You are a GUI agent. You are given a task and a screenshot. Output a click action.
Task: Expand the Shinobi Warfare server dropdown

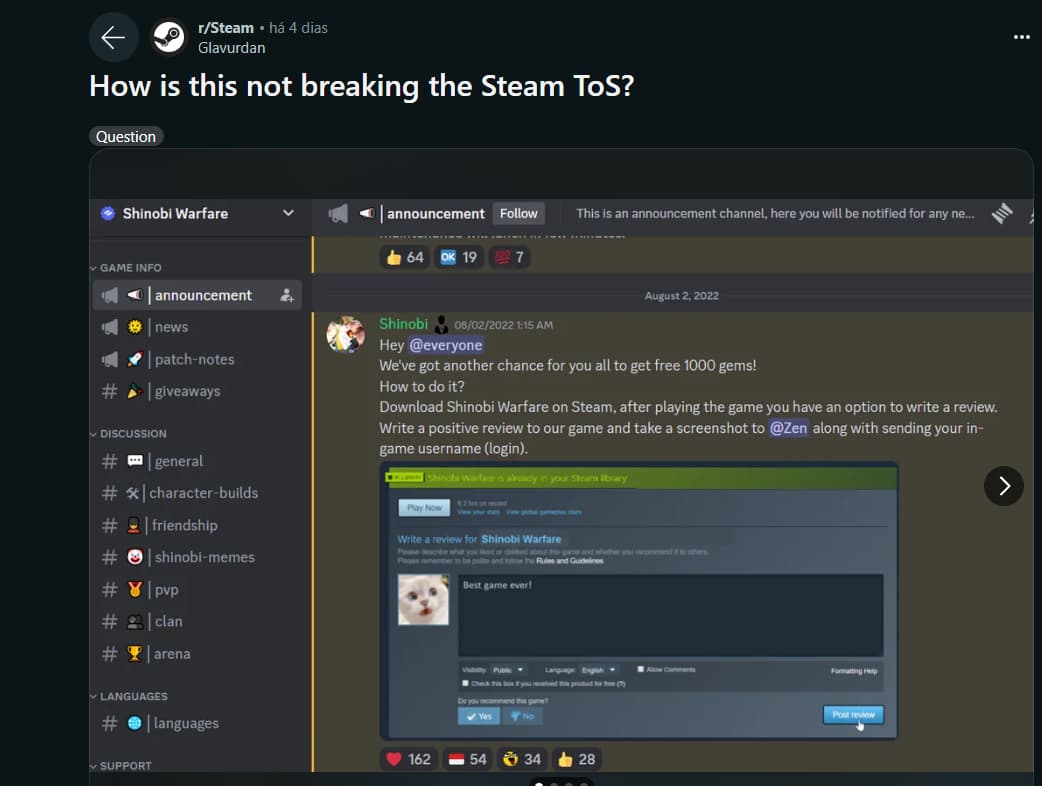pyautogui.click(x=288, y=213)
